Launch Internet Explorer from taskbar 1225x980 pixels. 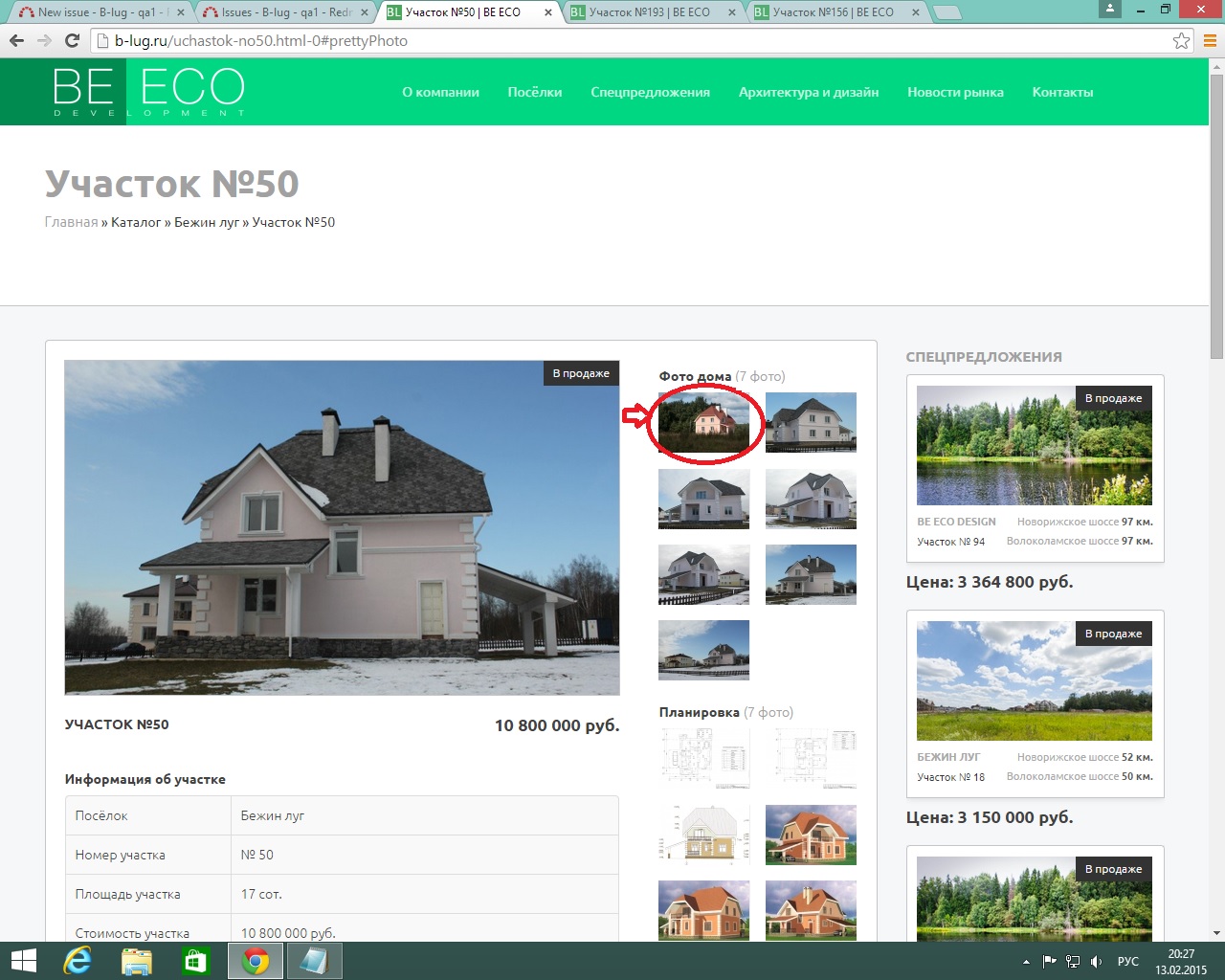(78, 961)
